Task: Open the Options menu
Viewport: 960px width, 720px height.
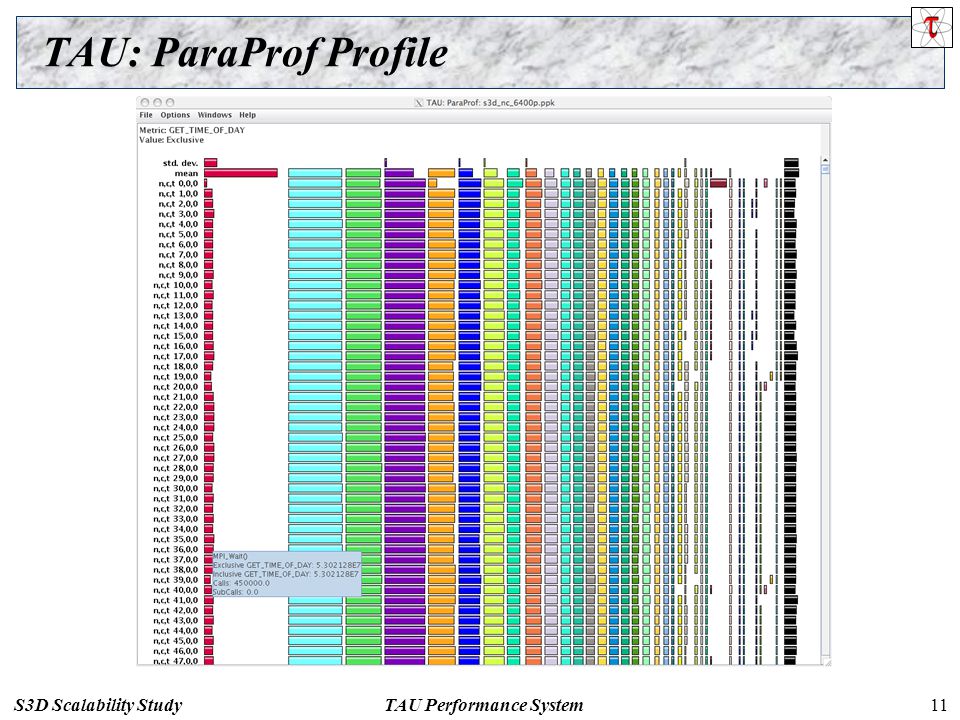Action: [x=175, y=115]
